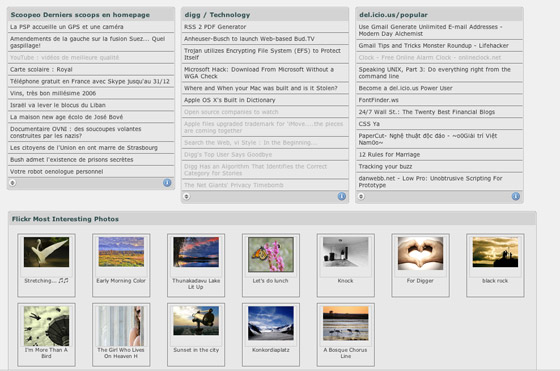This screenshot has height=371, width=560.
Task: Open the 'For Digger' heart hands thumbnail
Action: (x=420, y=254)
